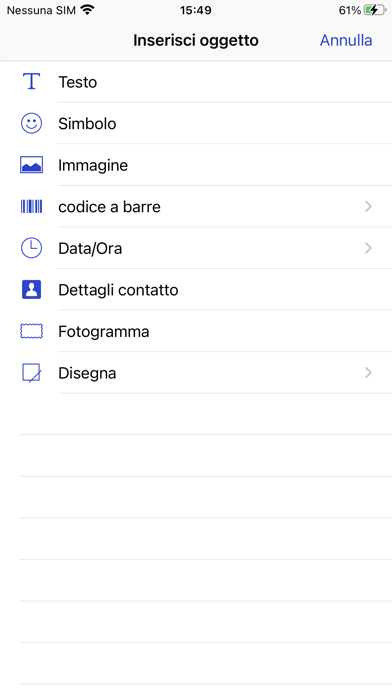
Task: Expand codice a barre chevron arrow
Action: point(368,206)
